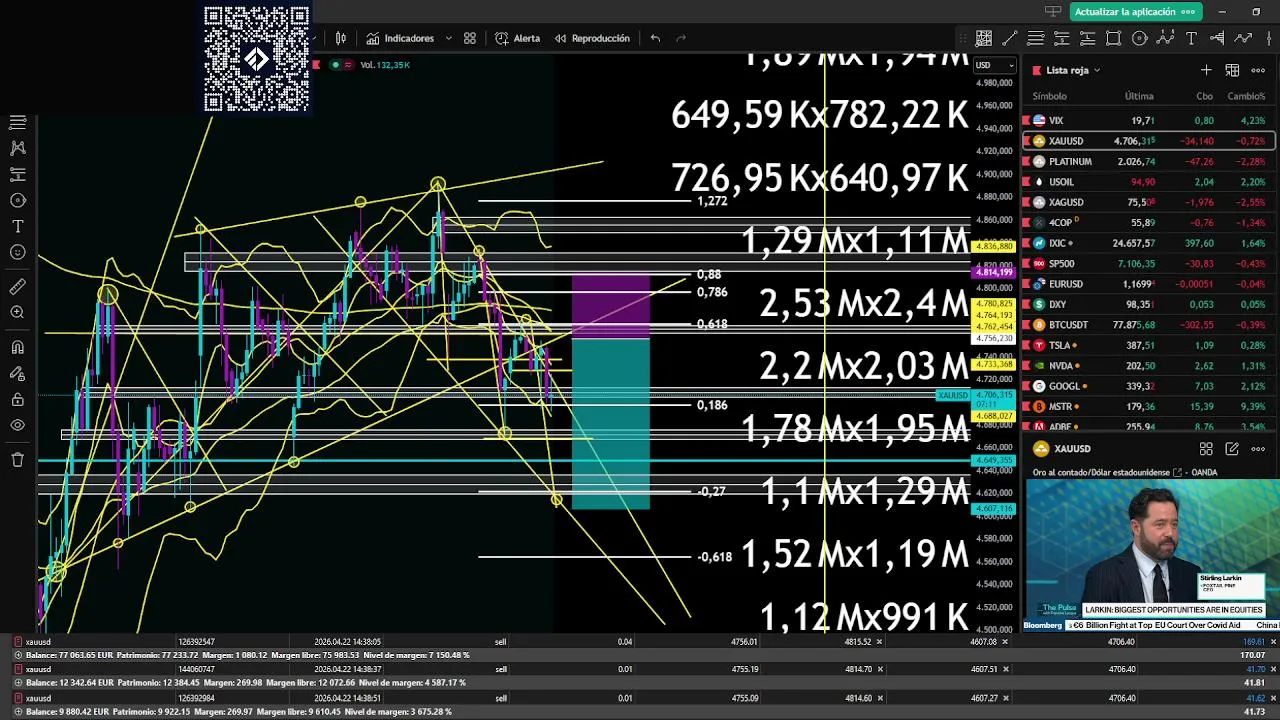Image resolution: width=1280 pixels, height=720 pixels.
Task: Add a symbol to the watchlist
Action: pos(1206,70)
